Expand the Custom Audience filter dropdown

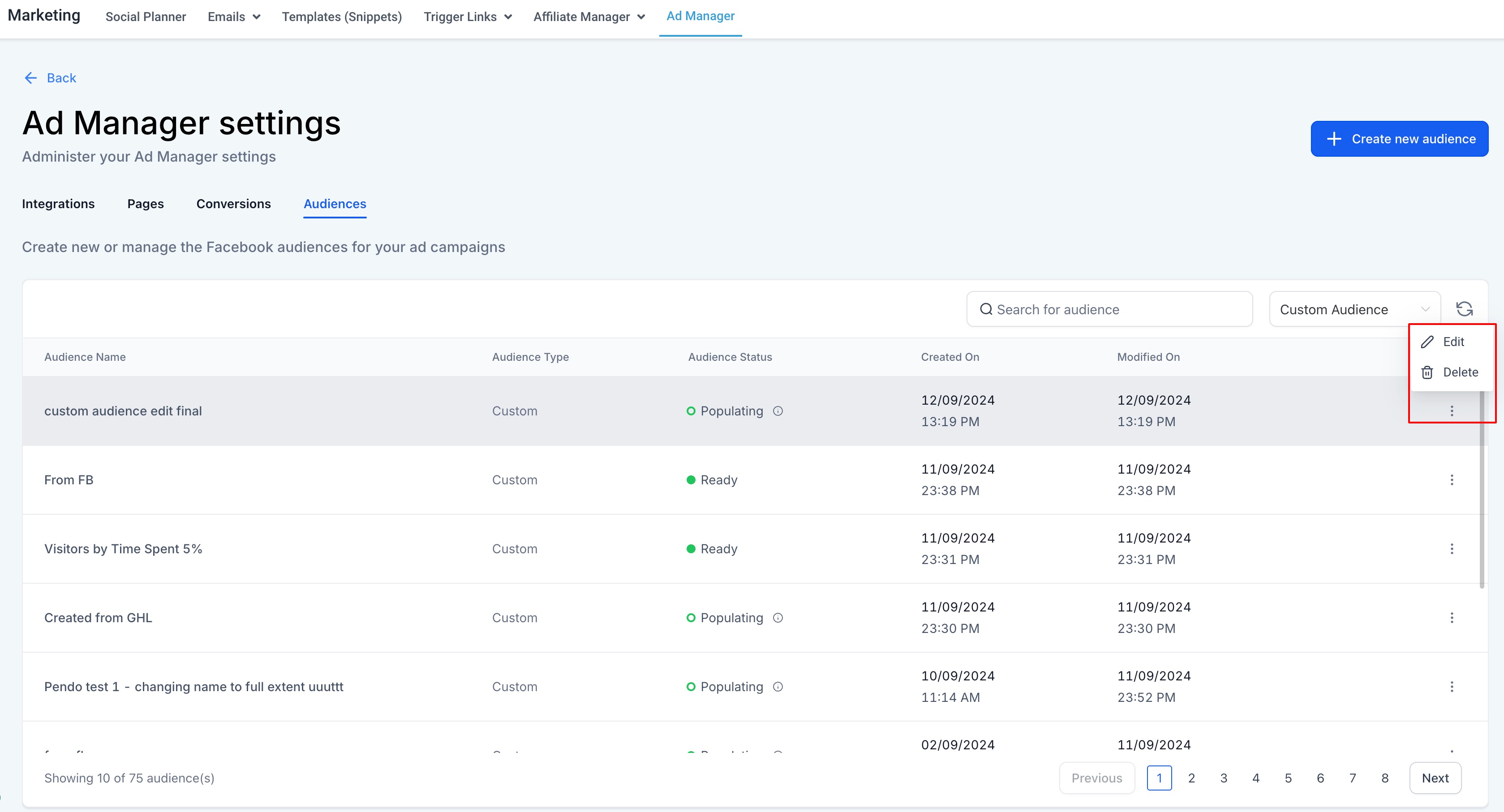[1354, 309]
